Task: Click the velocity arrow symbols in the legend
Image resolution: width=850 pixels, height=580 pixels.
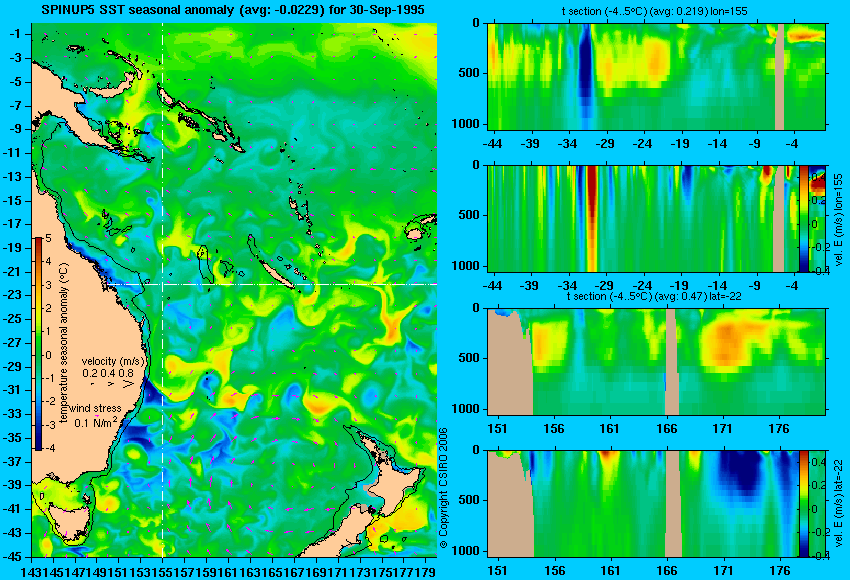Action: tap(112, 384)
